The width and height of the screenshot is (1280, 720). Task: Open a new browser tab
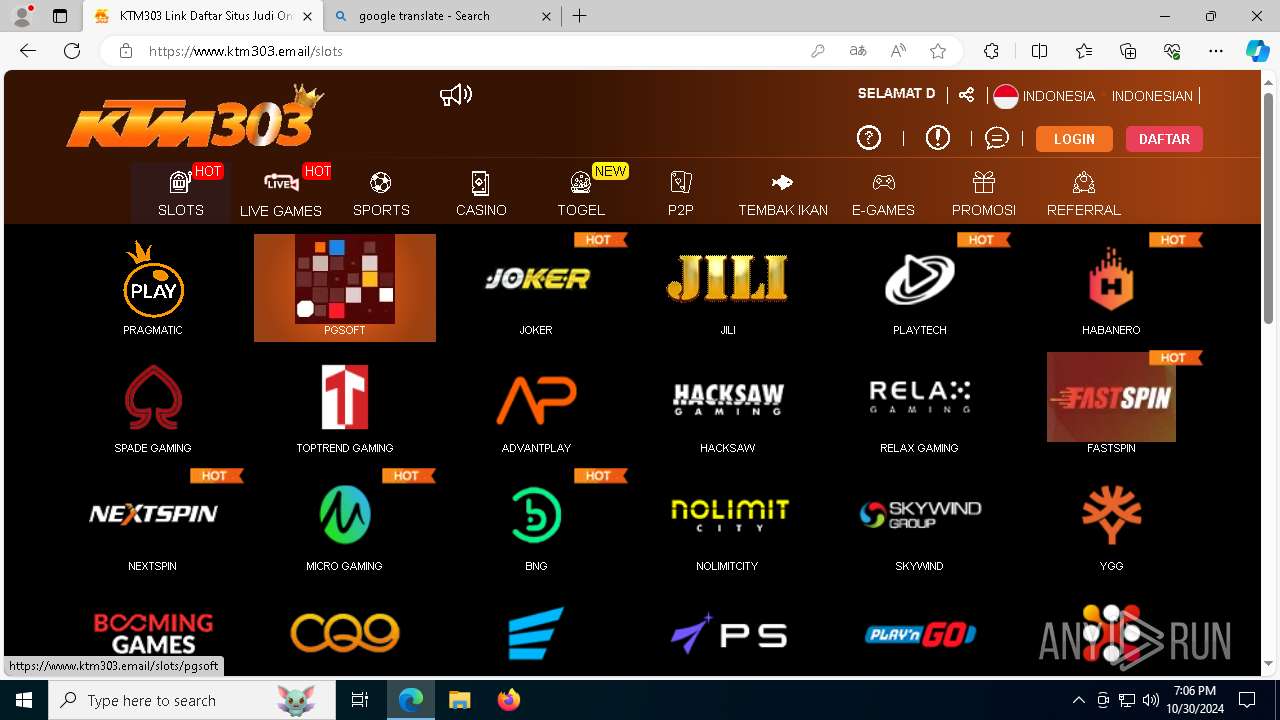[x=580, y=16]
